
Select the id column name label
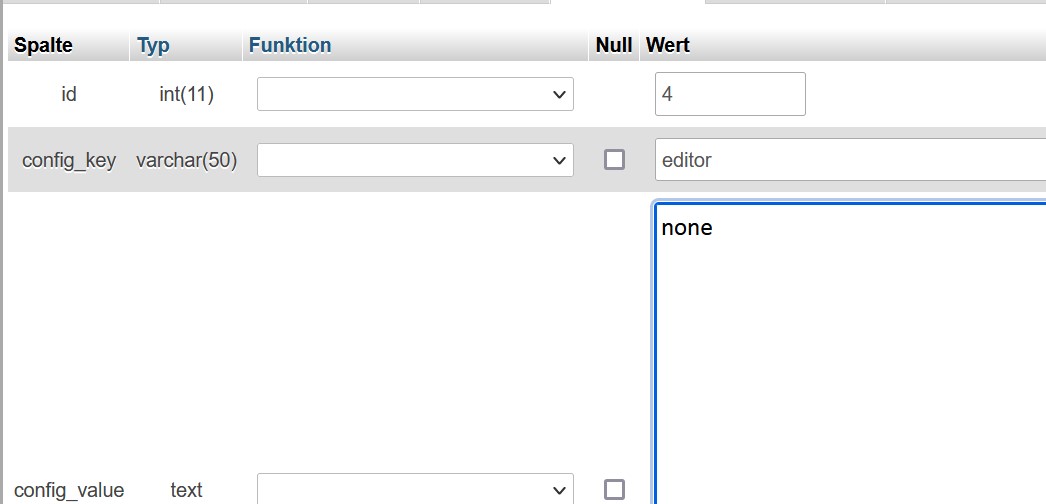pos(69,94)
